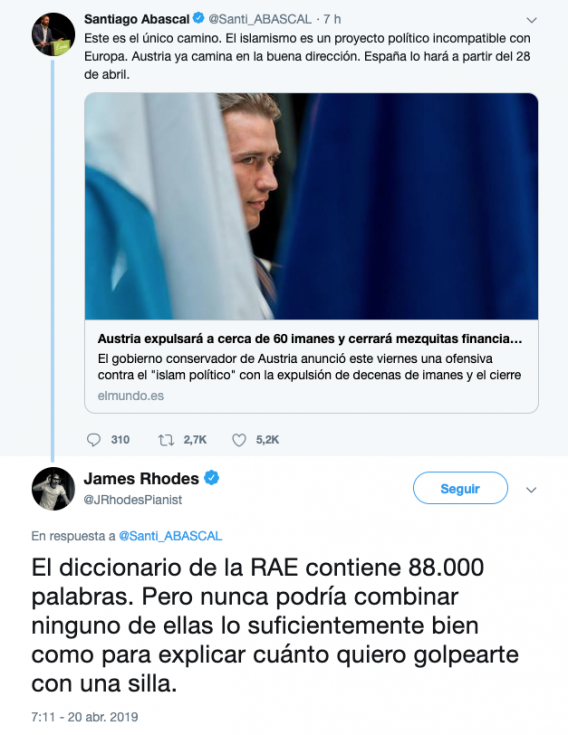Image resolution: width=568 pixels, height=735 pixels.
Task: Open the elmundo.es source link
Action: pyautogui.click(x=131, y=396)
